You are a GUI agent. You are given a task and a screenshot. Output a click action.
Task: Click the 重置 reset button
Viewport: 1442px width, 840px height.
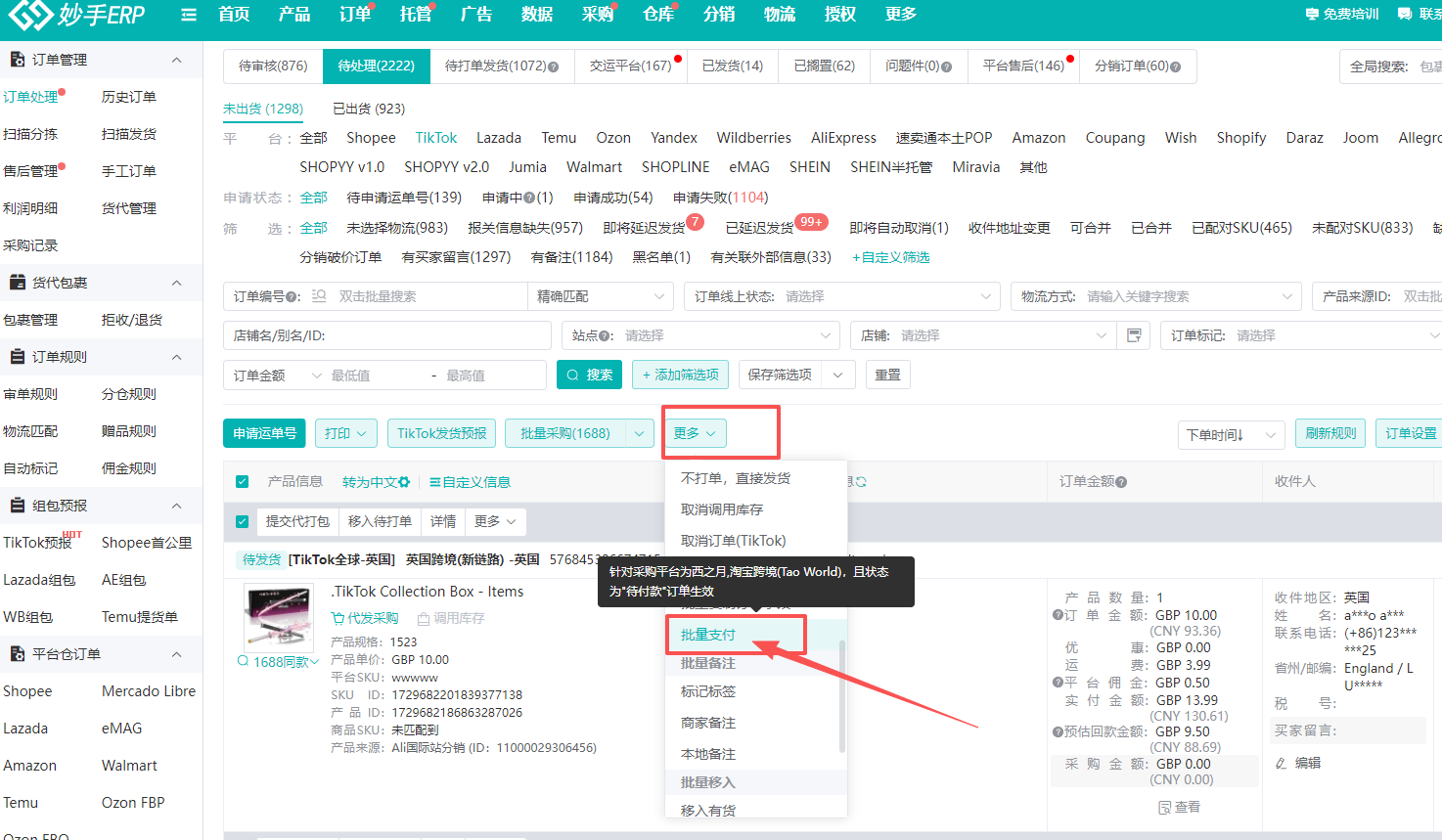tap(888, 375)
